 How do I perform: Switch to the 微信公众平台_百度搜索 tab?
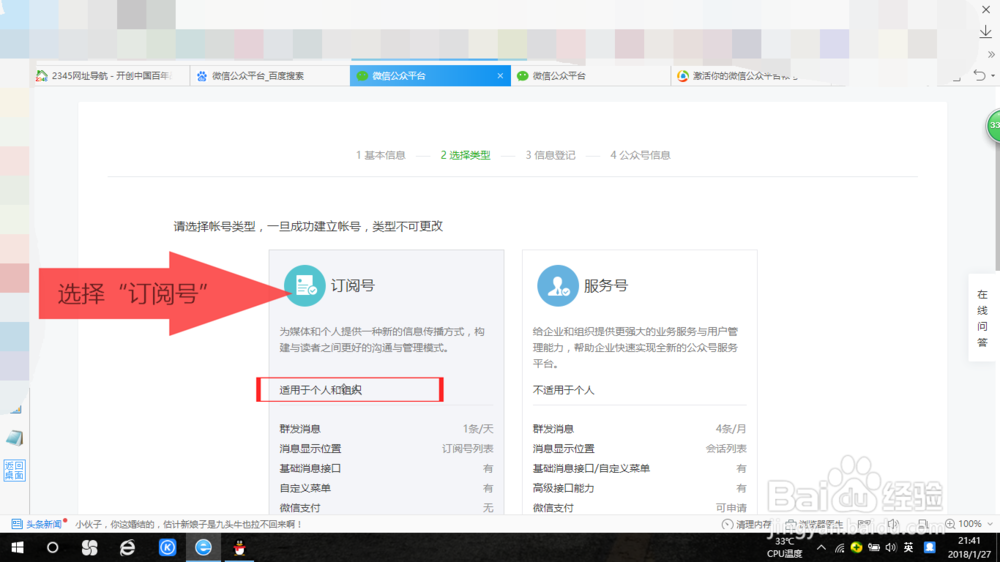coord(270,76)
